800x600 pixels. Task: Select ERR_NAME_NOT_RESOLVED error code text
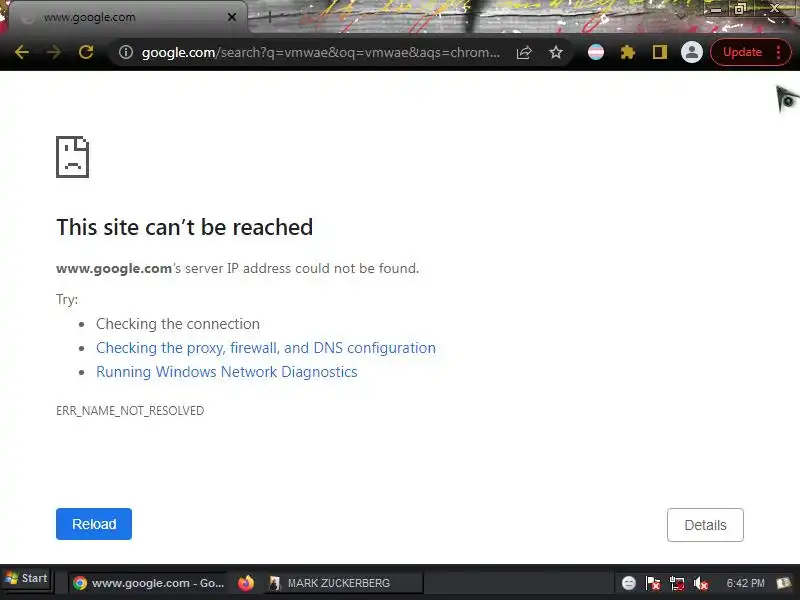coord(130,411)
